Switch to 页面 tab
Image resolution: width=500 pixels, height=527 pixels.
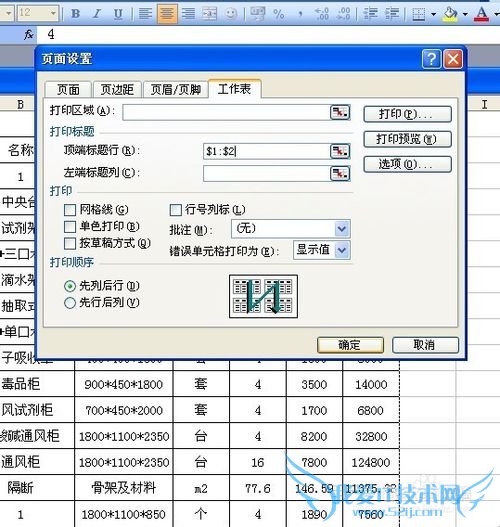[x=68, y=90]
